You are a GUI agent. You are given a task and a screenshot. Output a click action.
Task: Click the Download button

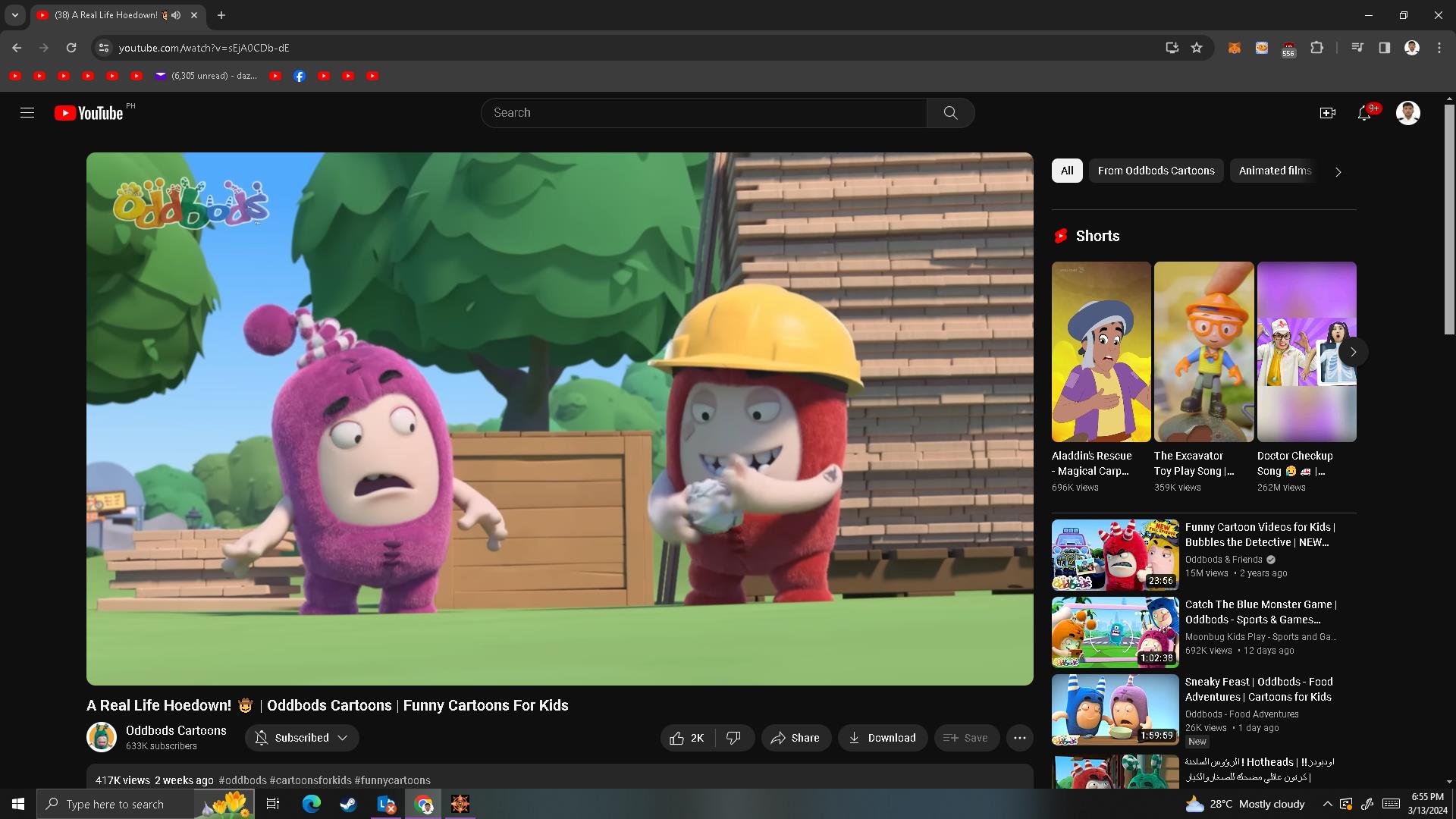[x=882, y=738]
